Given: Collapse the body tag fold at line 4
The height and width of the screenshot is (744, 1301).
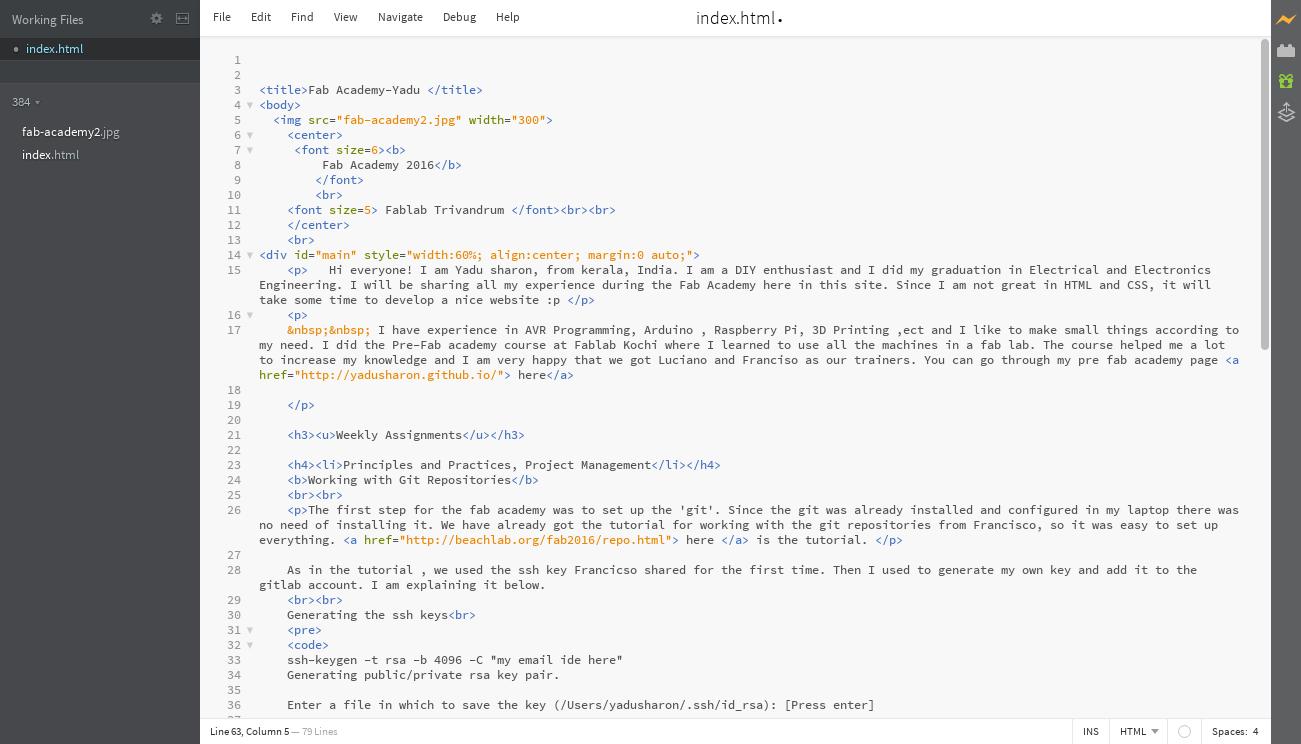Looking at the screenshot, I should pos(250,105).
